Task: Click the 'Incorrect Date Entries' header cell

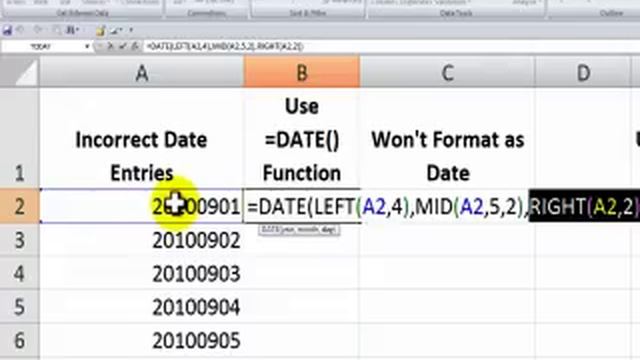Action: pyautogui.click(x=142, y=138)
